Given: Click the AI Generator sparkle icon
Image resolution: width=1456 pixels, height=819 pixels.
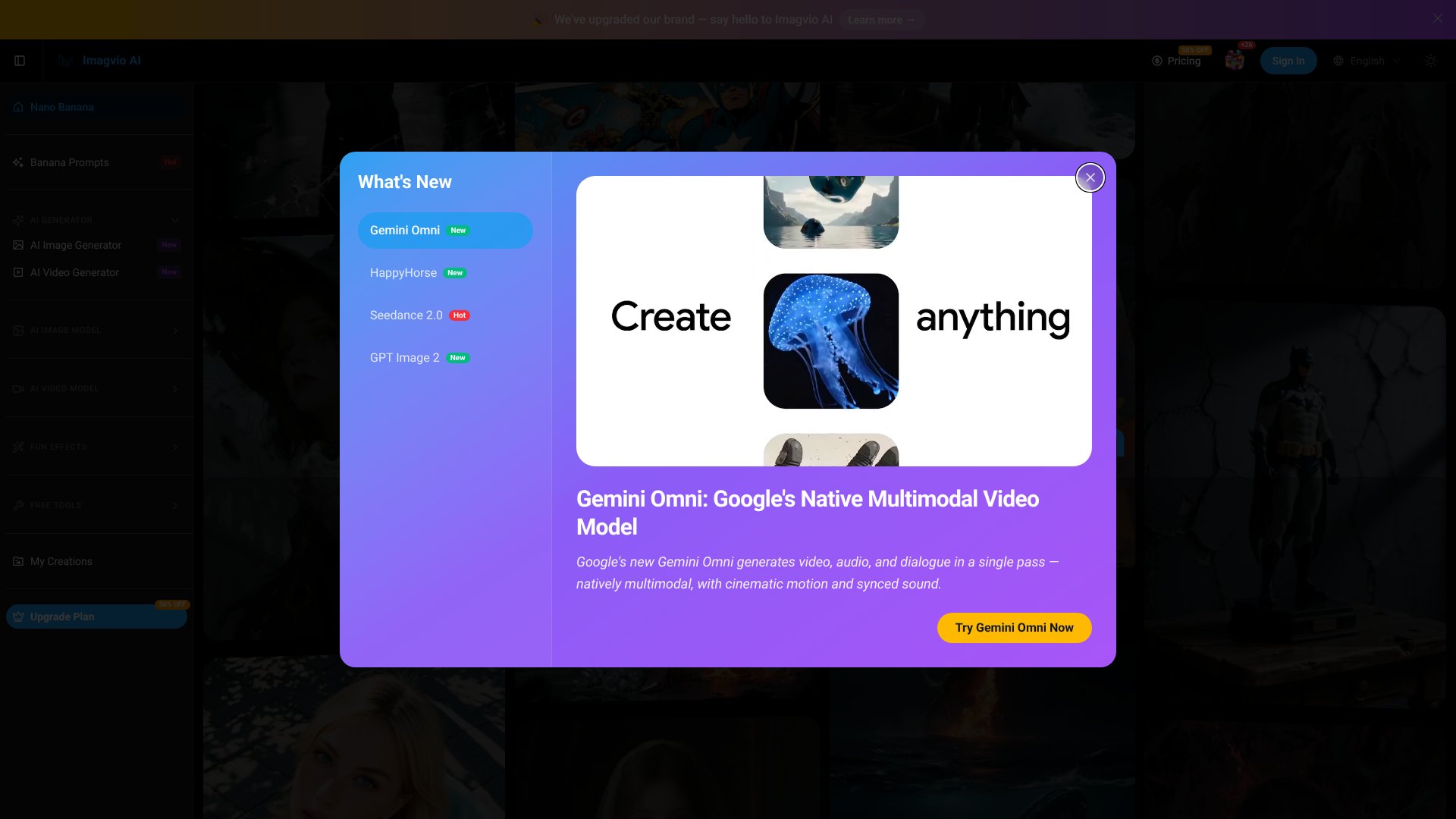Looking at the screenshot, I should tap(18, 220).
